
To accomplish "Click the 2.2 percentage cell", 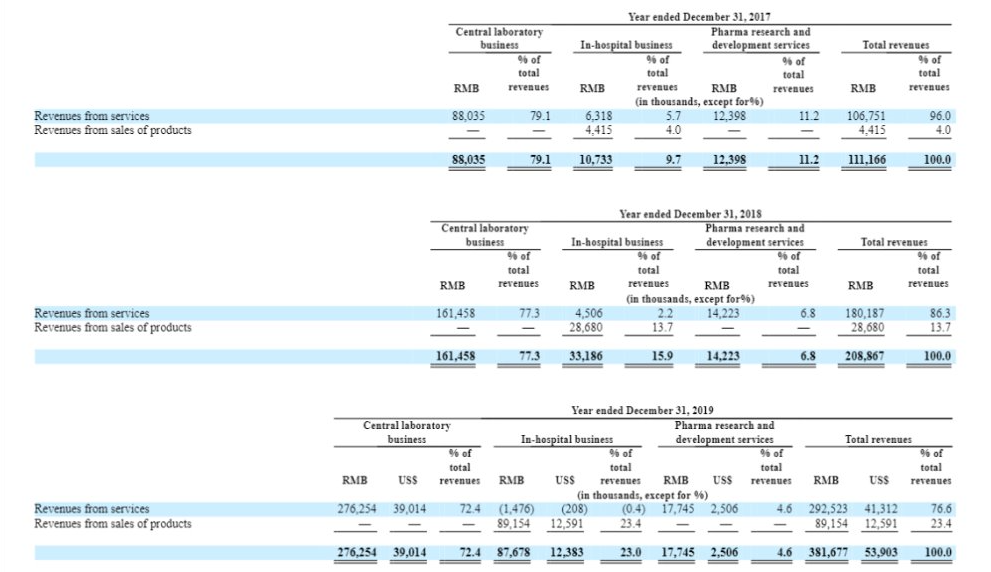I will [665, 313].
